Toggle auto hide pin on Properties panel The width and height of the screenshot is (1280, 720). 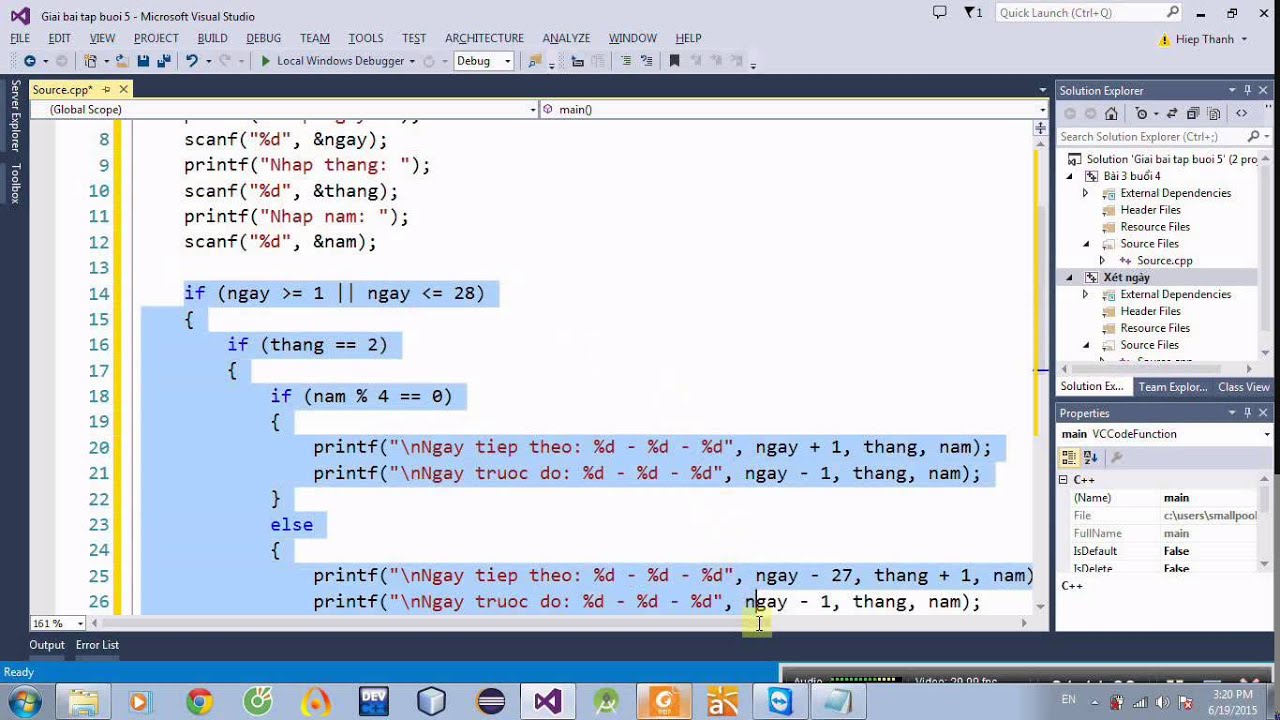click(x=1248, y=413)
